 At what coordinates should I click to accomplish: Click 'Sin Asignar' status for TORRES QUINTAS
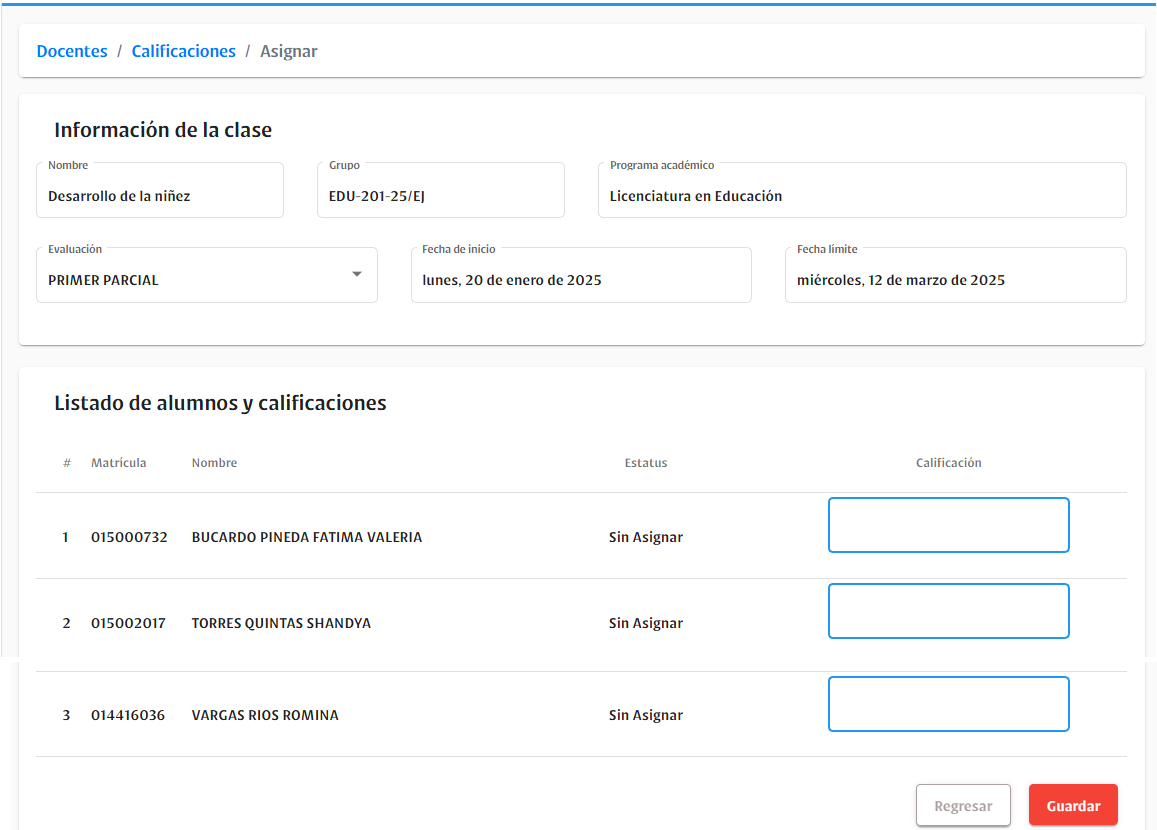(x=646, y=623)
